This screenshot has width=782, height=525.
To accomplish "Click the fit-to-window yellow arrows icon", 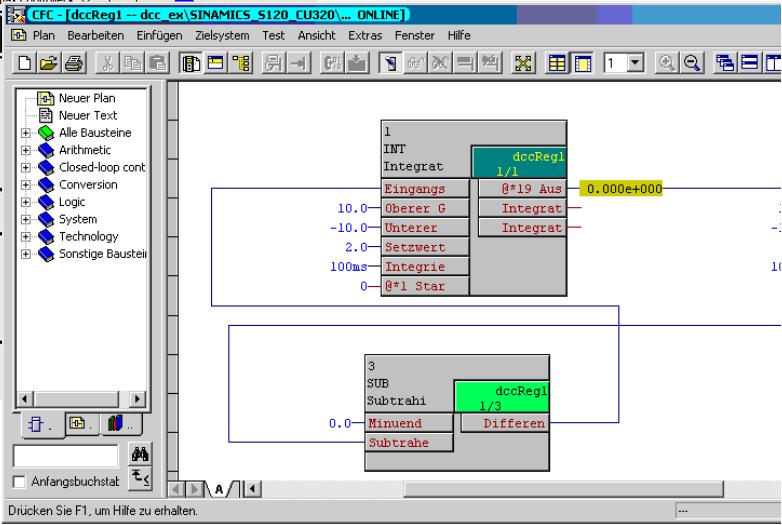I will tap(523, 63).
